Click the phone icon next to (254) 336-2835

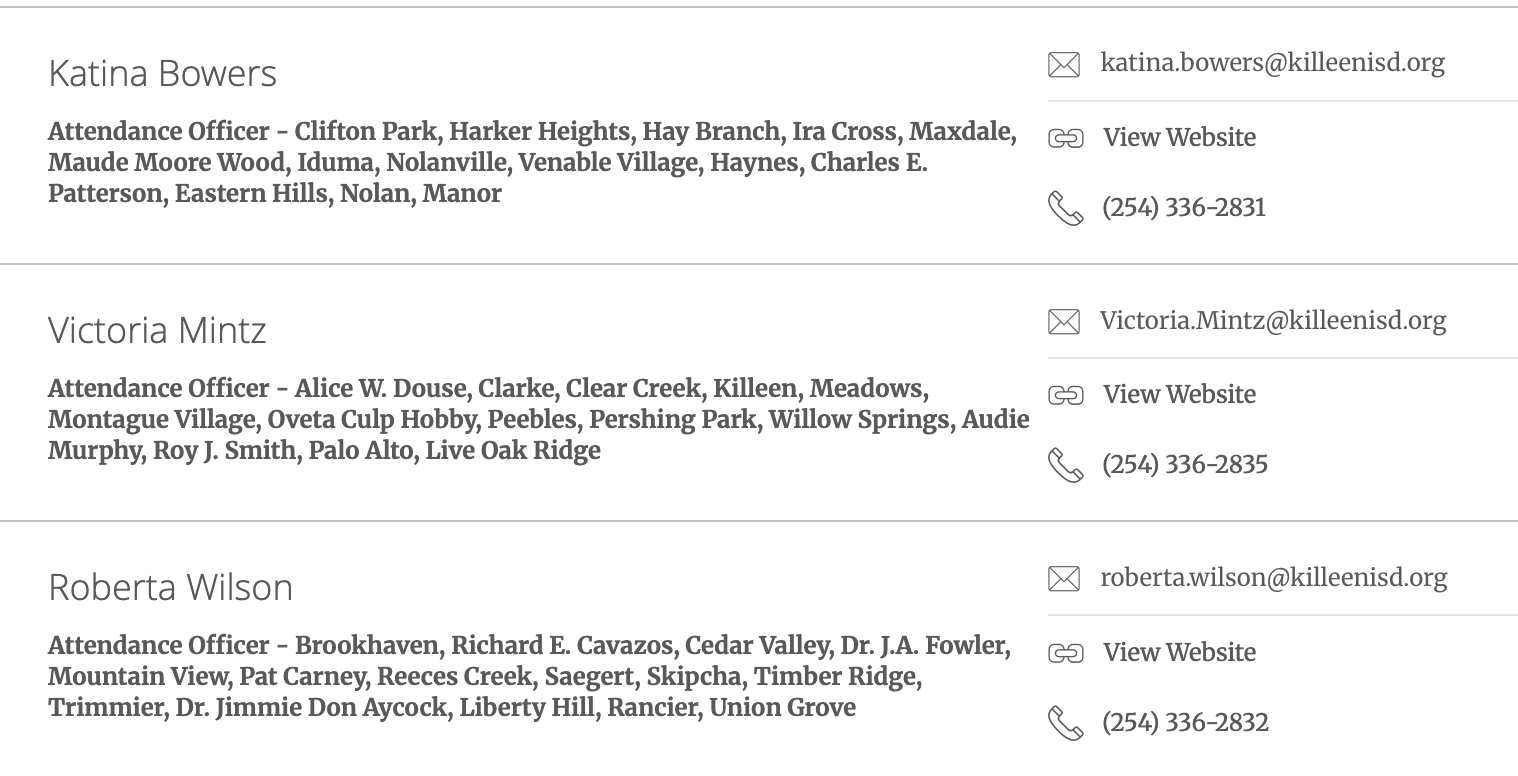pyautogui.click(x=1065, y=466)
